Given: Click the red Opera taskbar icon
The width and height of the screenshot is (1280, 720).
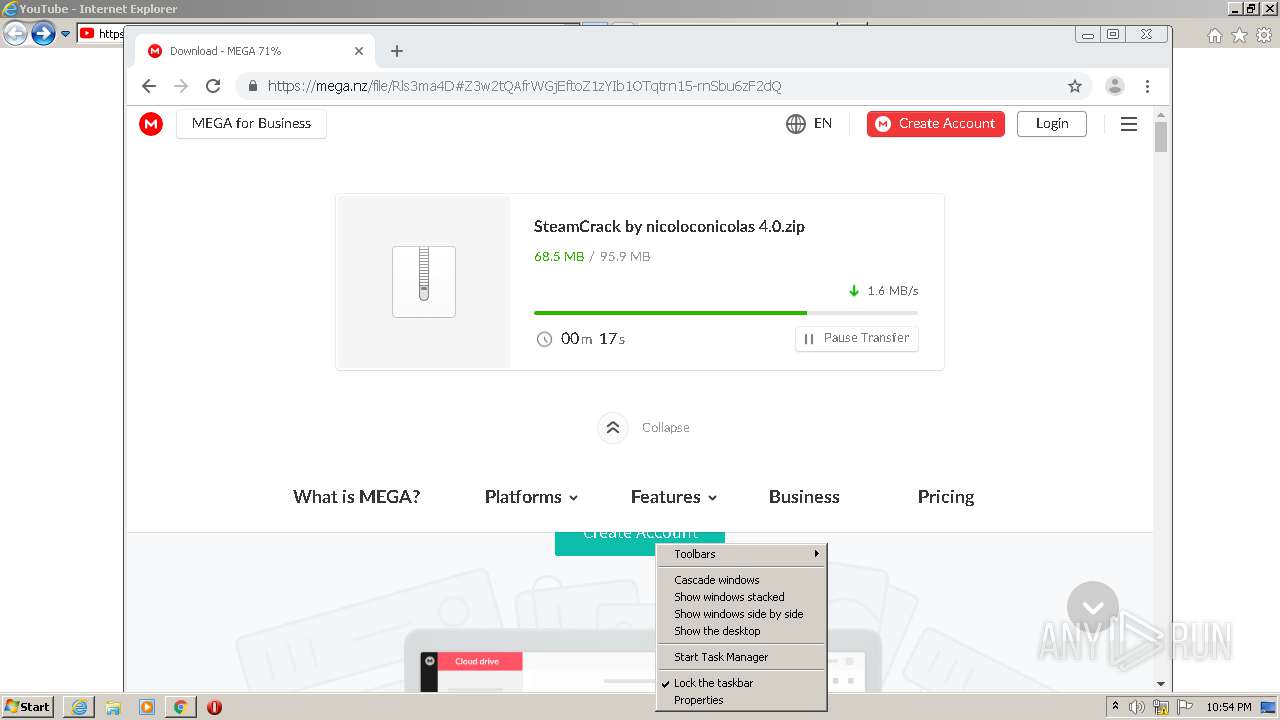Looking at the screenshot, I should point(214,707).
